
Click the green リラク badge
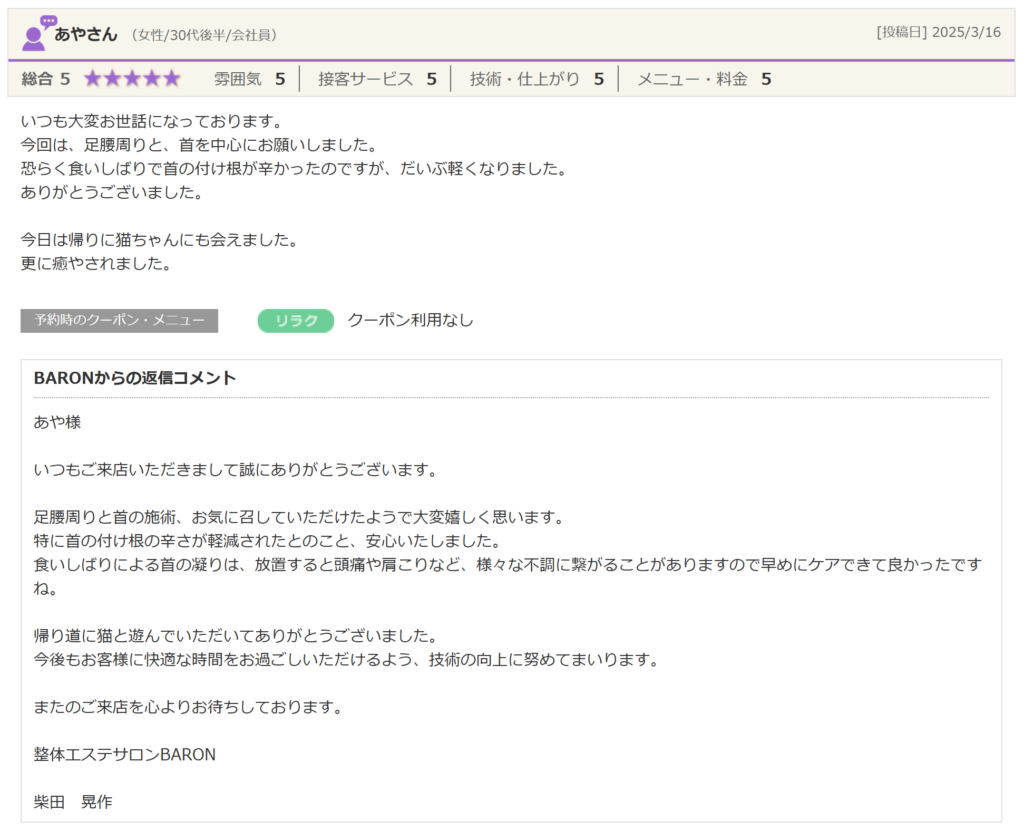coord(295,320)
